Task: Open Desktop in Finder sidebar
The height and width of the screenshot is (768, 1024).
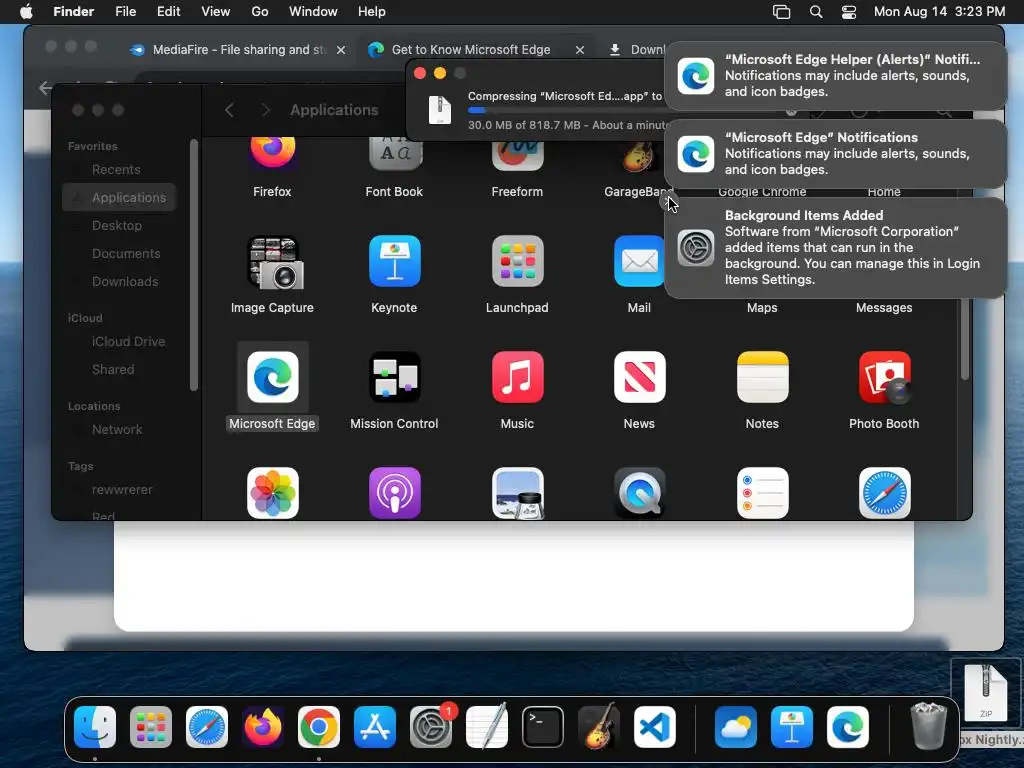Action: tap(117, 225)
